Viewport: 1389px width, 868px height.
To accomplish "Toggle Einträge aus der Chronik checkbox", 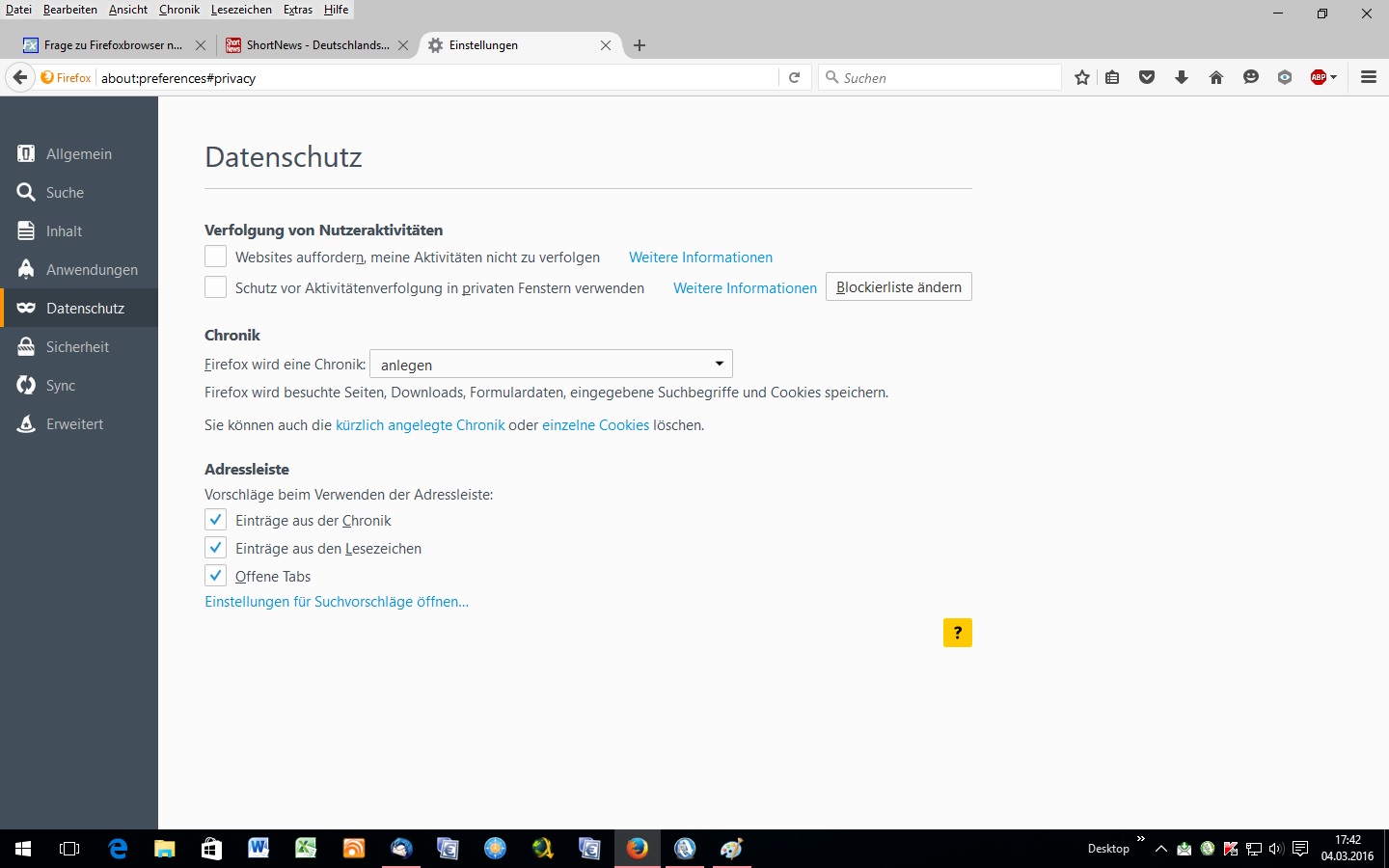I will 215,520.
